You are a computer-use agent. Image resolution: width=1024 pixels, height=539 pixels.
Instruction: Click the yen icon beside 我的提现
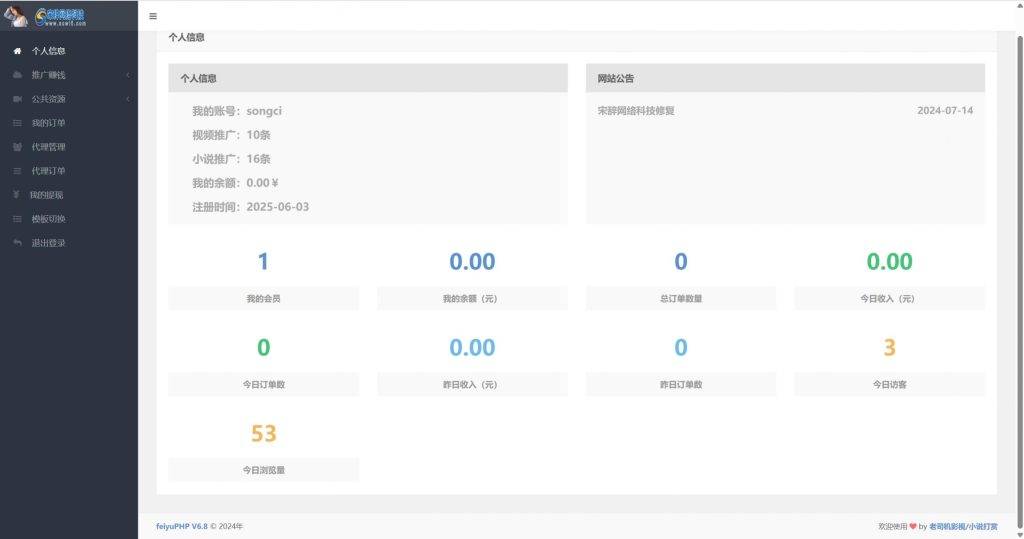coord(16,195)
